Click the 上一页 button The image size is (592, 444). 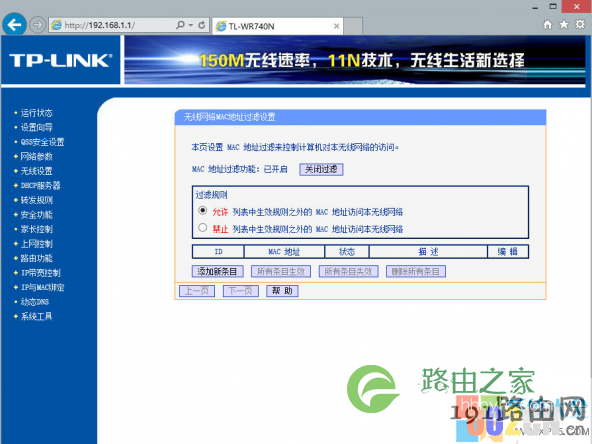(197, 291)
